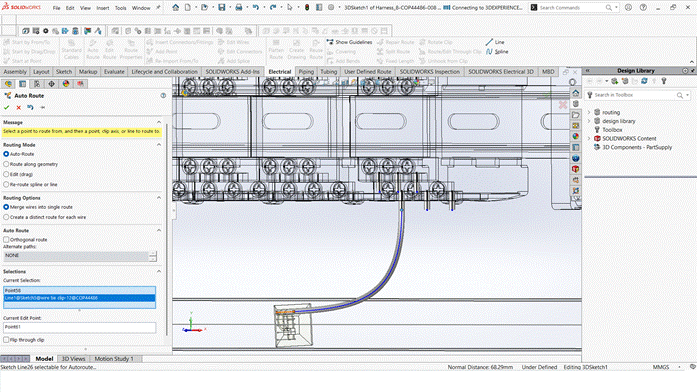Expand the SOLIDWORKS Content tree node
This screenshot has height=392, width=697.
click(x=589, y=139)
